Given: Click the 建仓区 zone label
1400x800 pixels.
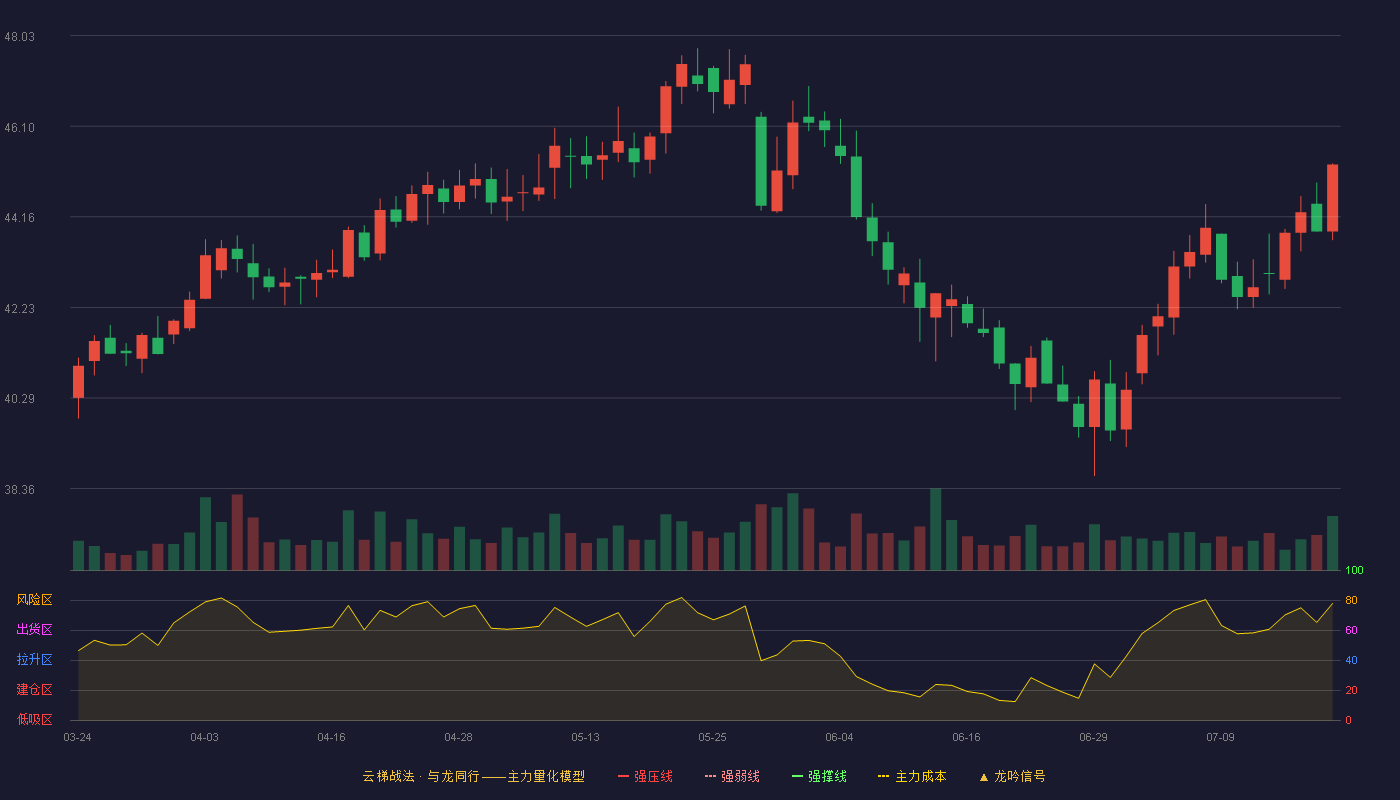Looking at the screenshot, I should pyautogui.click(x=34, y=690).
